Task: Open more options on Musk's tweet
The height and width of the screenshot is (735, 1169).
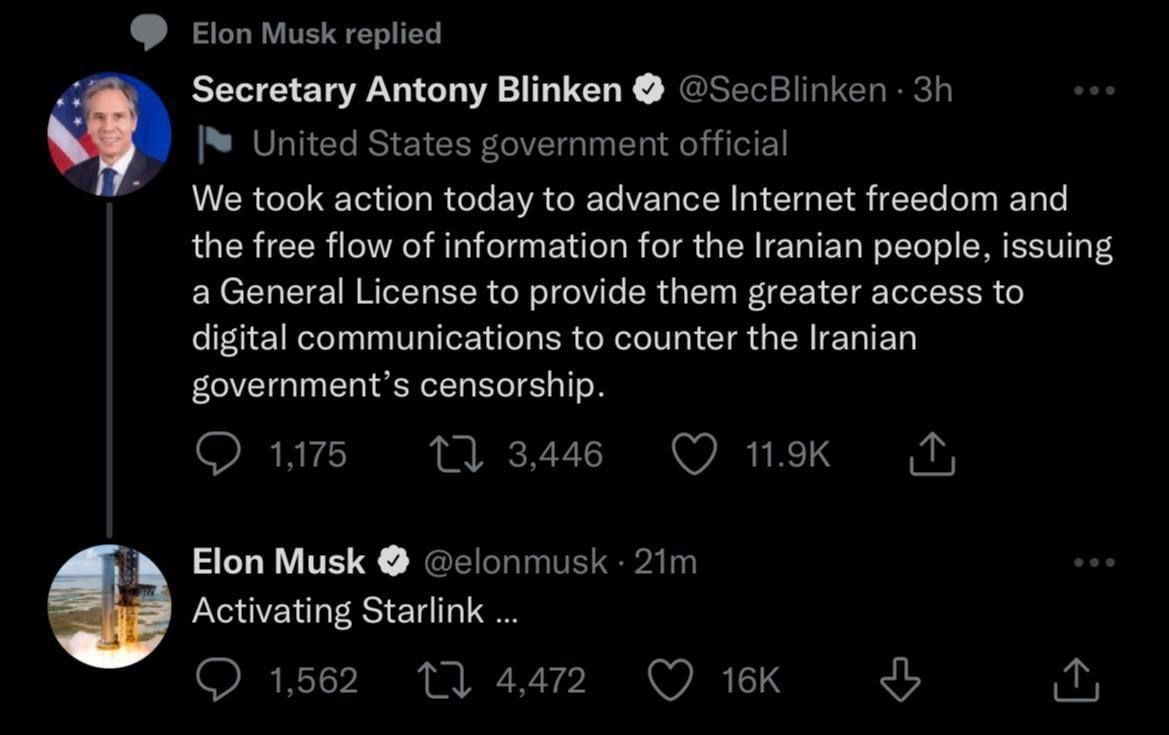Action: pos(1092,563)
